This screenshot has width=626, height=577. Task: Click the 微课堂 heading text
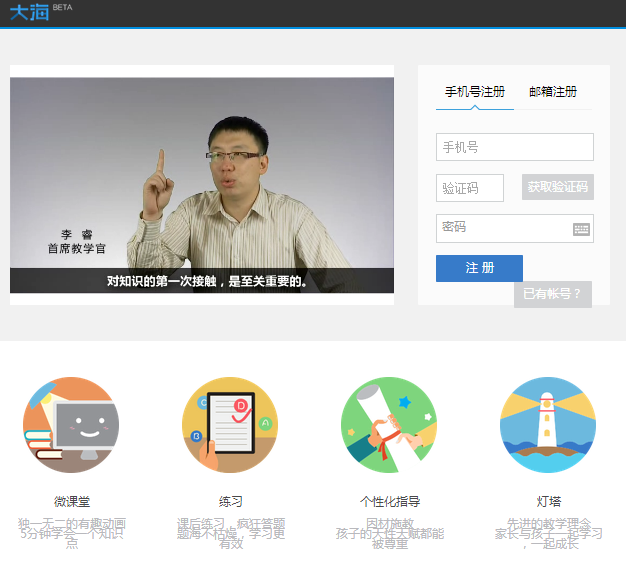coord(72,501)
